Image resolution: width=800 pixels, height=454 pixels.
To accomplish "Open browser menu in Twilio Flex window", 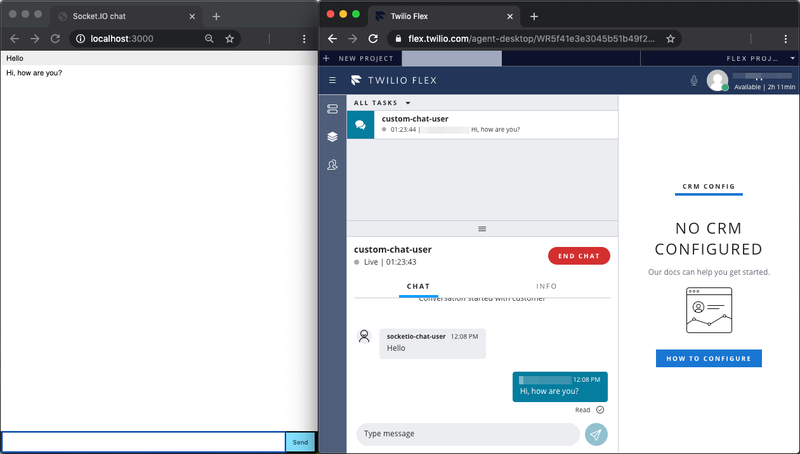I will click(786, 39).
